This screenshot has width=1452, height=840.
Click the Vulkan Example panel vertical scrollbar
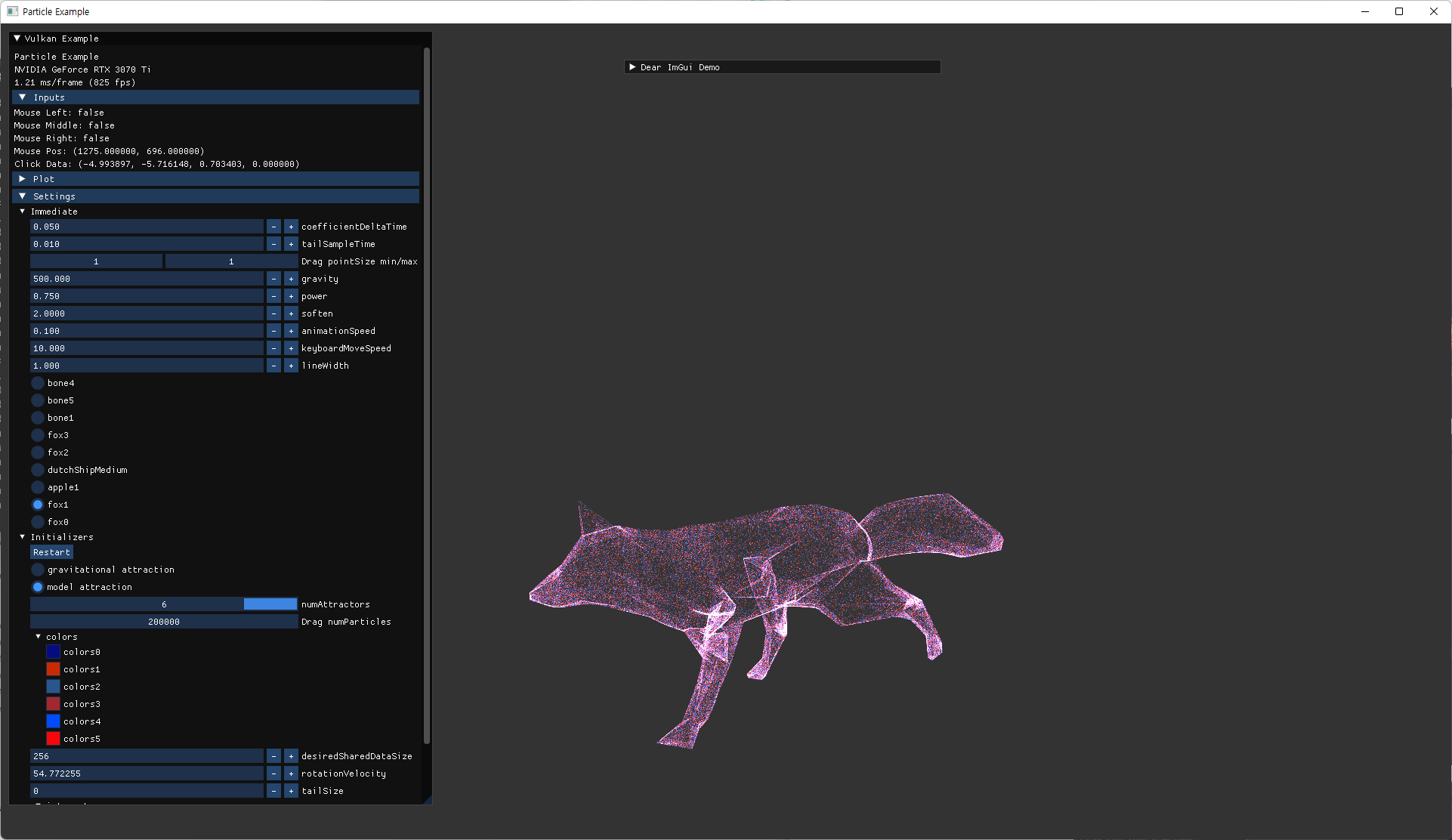[x=427, y=396]
